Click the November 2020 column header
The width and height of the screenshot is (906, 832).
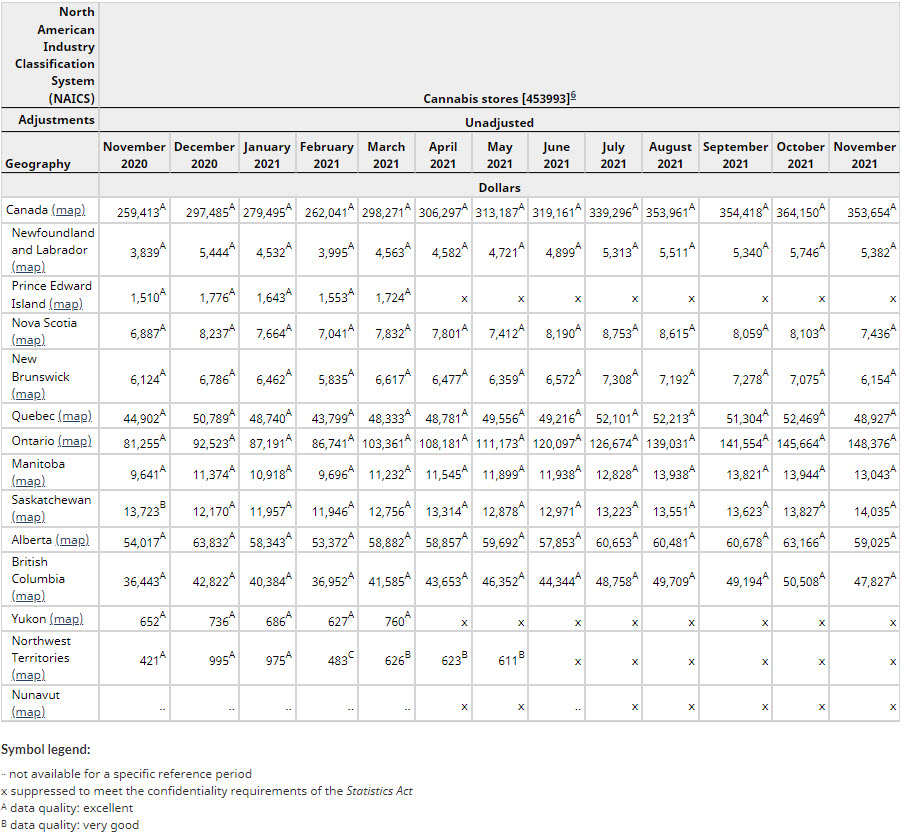134,155
